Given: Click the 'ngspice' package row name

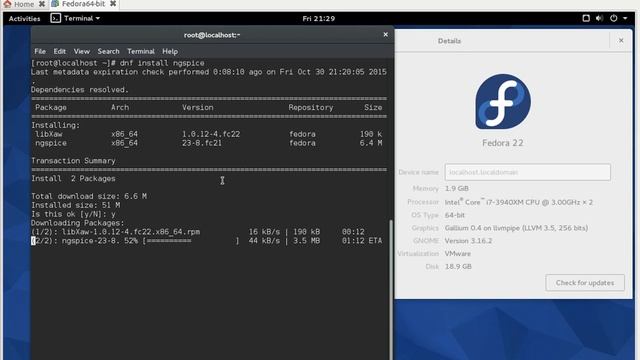Looking at the screenshot, I should 51,143.
